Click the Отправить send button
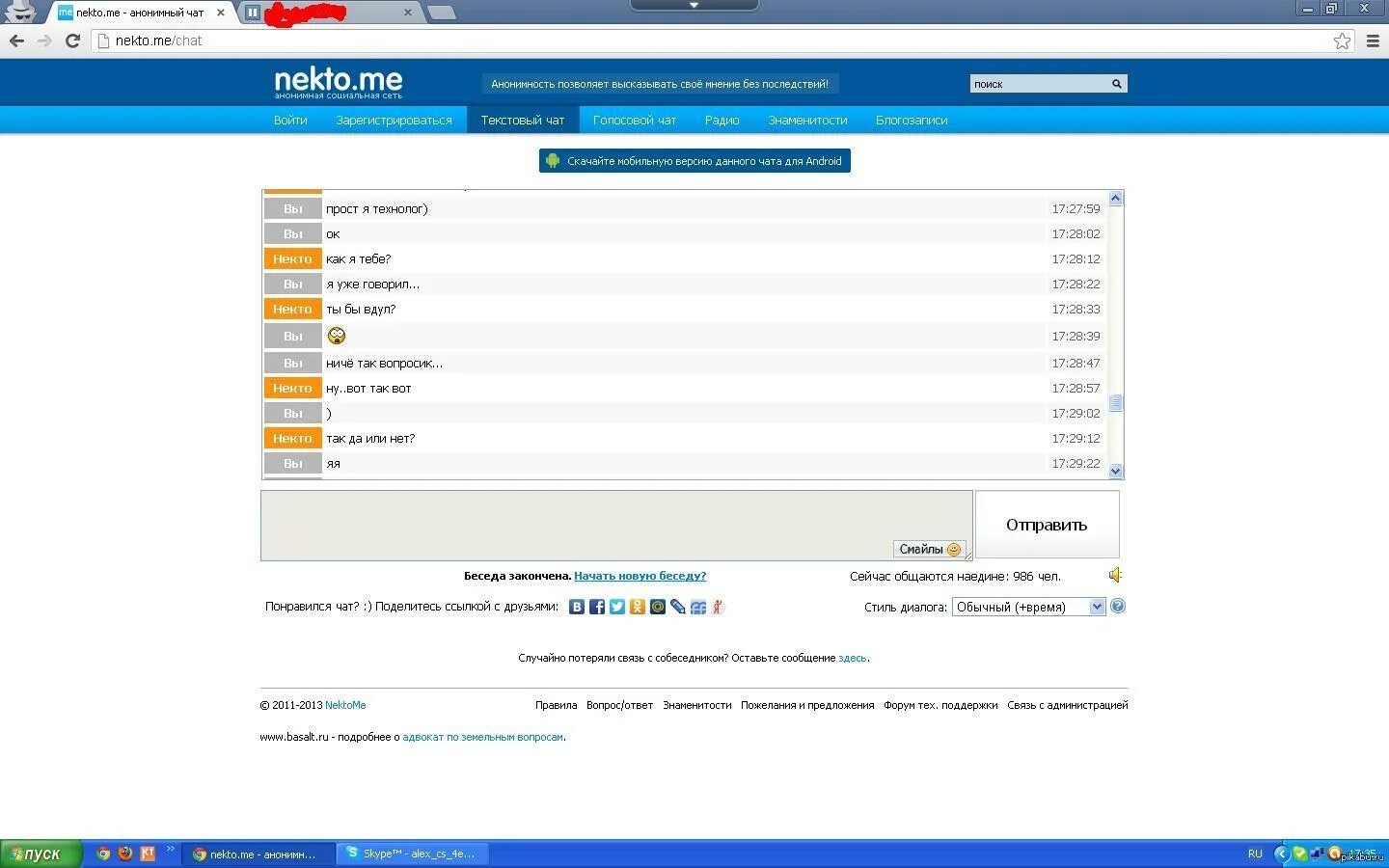This screenshot has height=868, width=1389. (1047, 525)
